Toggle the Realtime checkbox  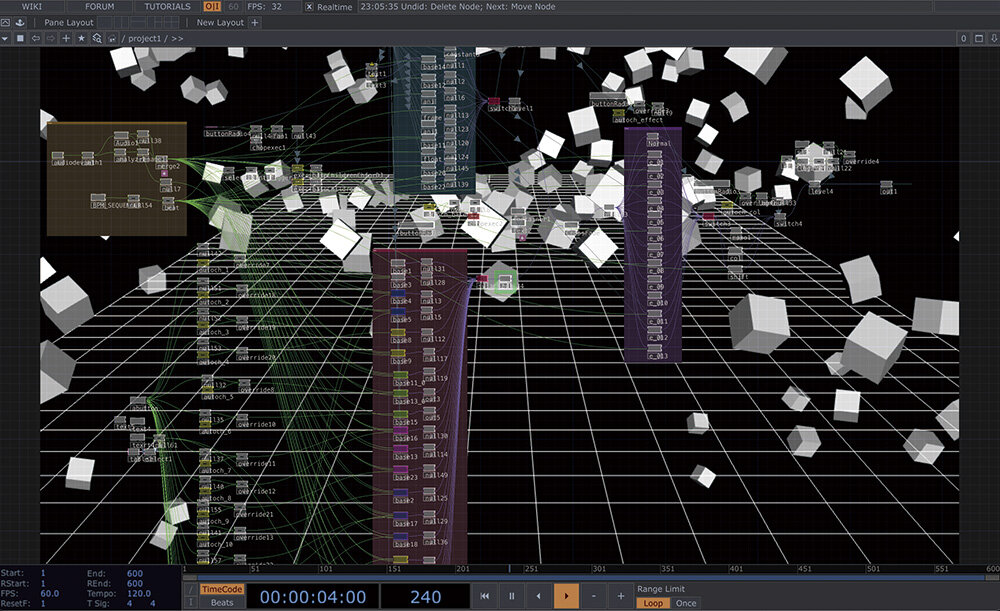309,6
